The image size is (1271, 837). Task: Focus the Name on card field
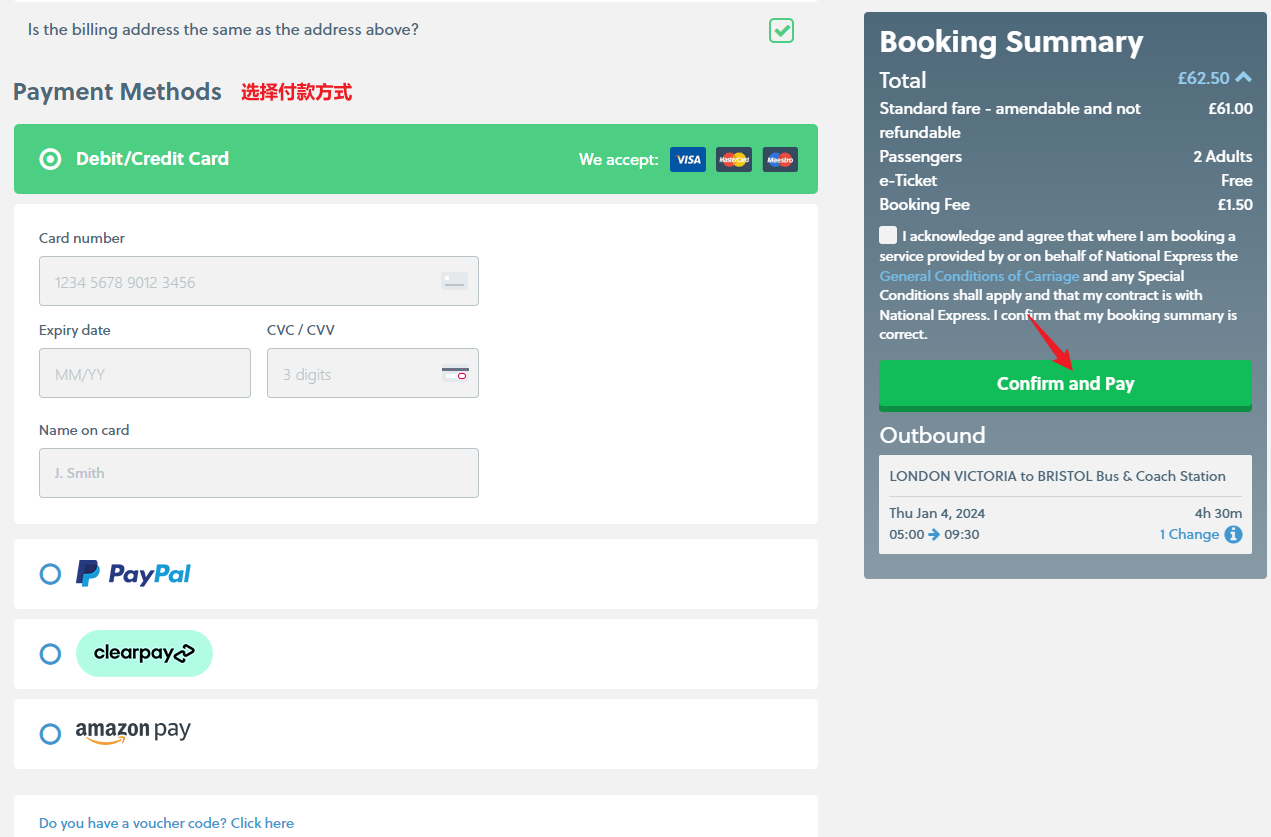click(258, 473)
